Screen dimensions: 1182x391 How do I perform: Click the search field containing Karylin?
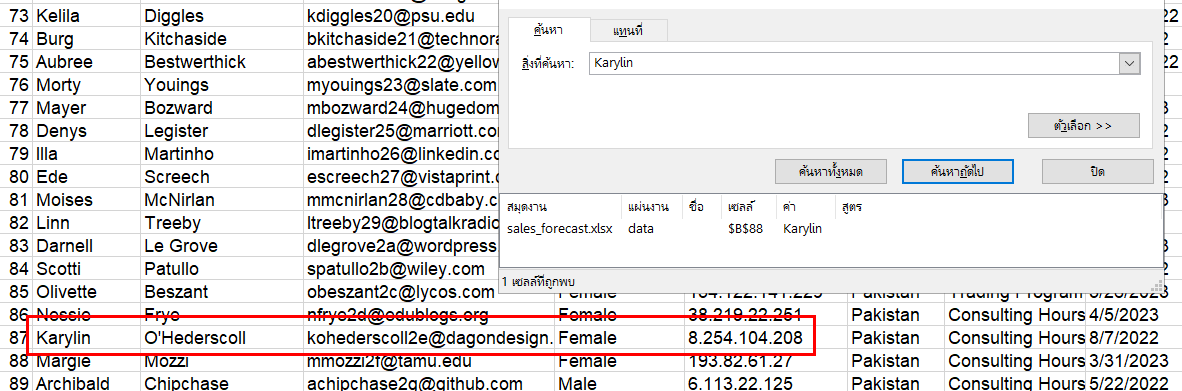(x=853, y=63)
